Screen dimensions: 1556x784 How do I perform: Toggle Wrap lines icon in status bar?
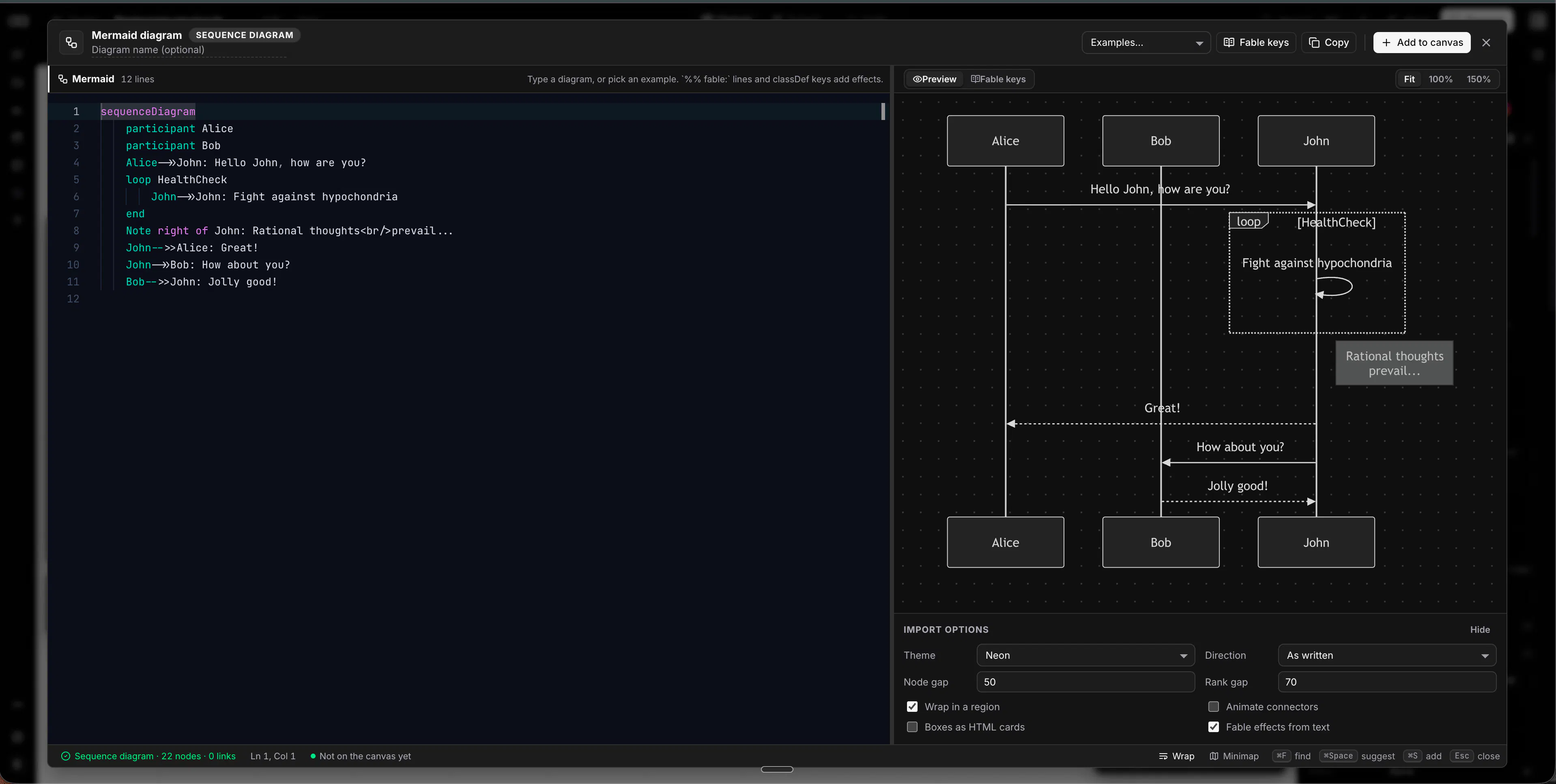1163,756
